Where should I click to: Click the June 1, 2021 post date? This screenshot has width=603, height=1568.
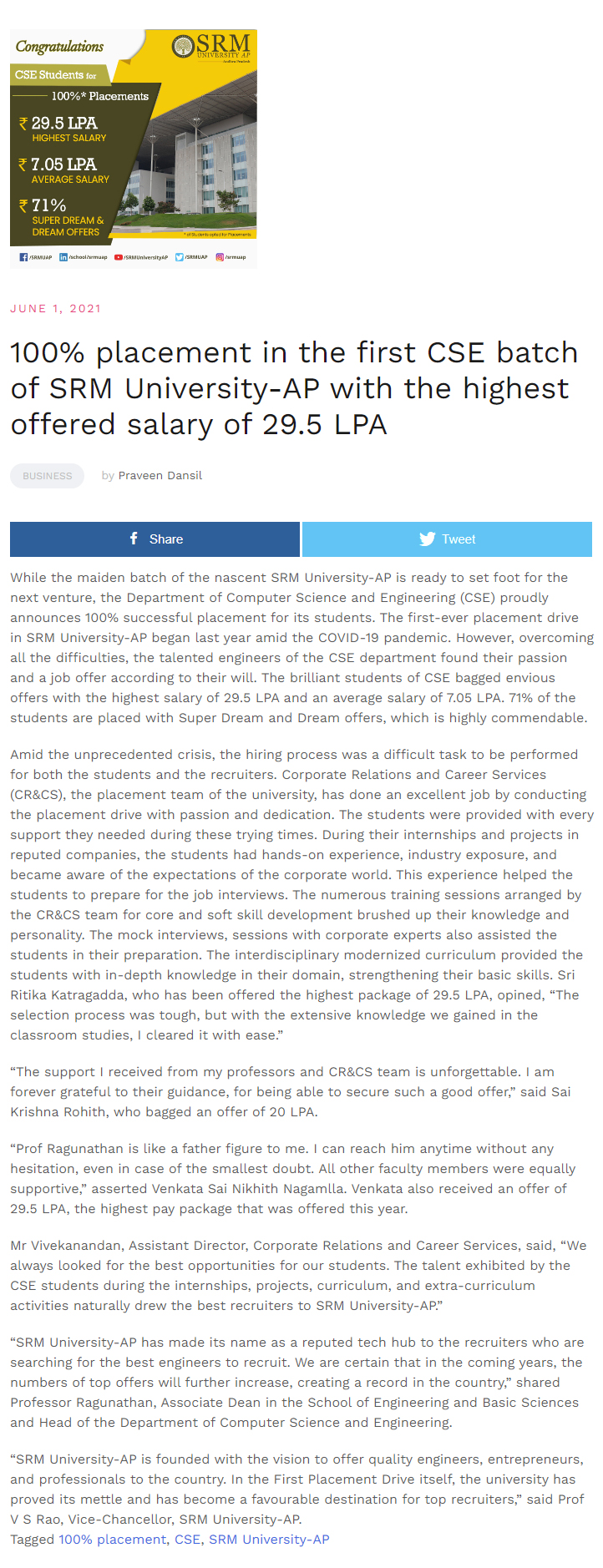(x=55, y=308)
